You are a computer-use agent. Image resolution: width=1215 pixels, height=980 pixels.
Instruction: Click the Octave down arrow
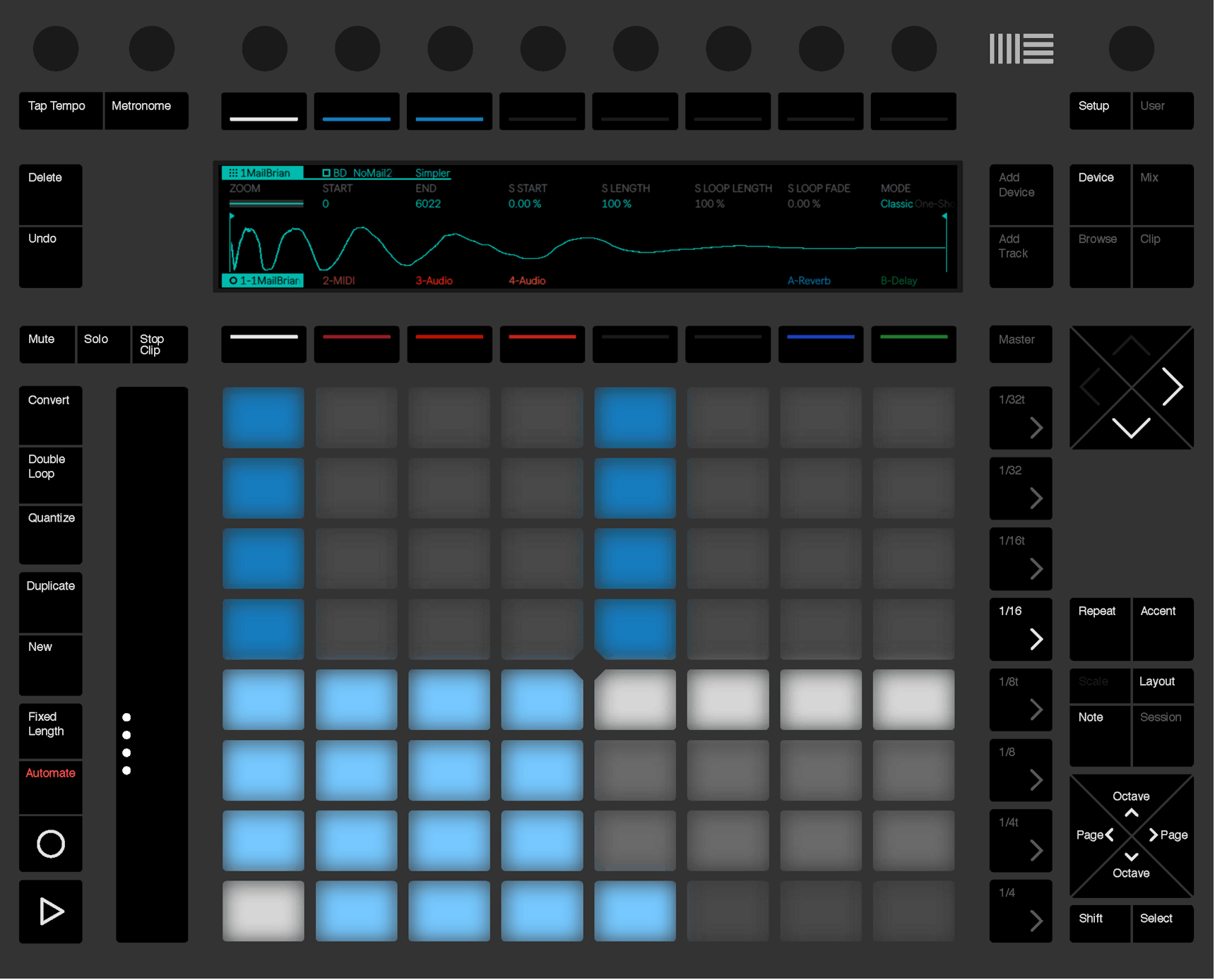pos(1131,858)
